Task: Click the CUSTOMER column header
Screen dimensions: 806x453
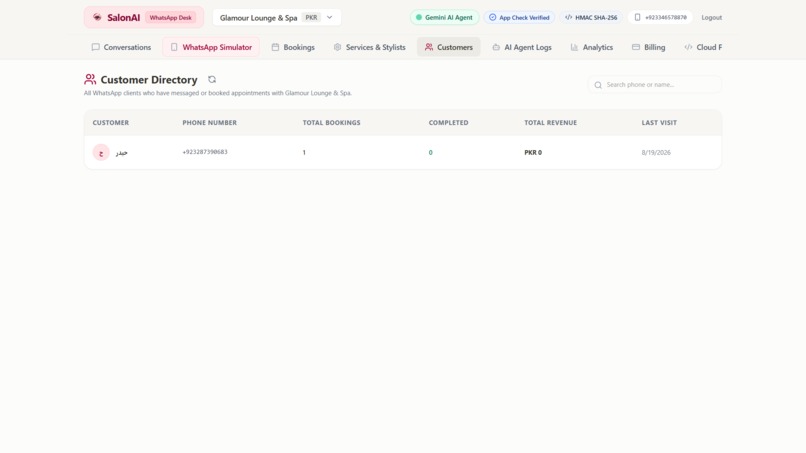Action: [111, 122]
